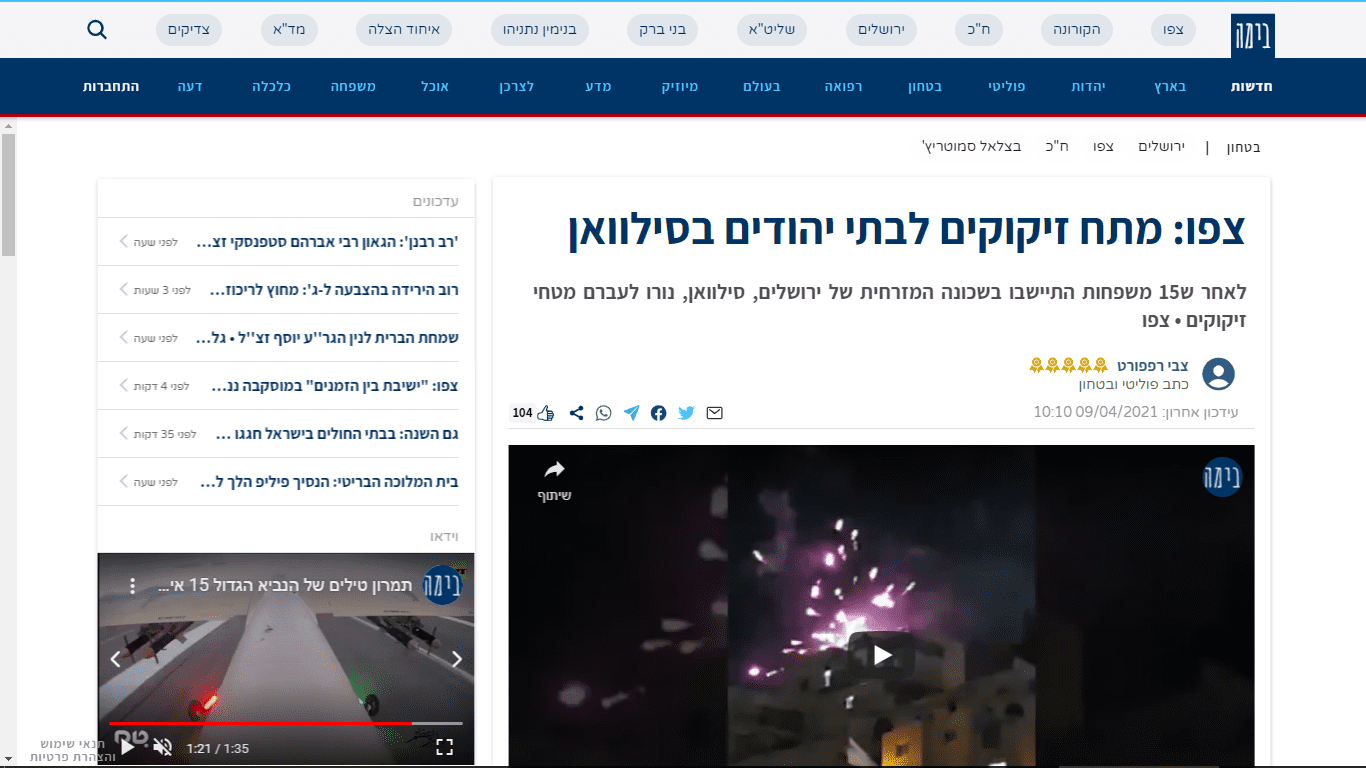
Task: Enter fullscreen on sidebar video
Action: coord(445,746)
